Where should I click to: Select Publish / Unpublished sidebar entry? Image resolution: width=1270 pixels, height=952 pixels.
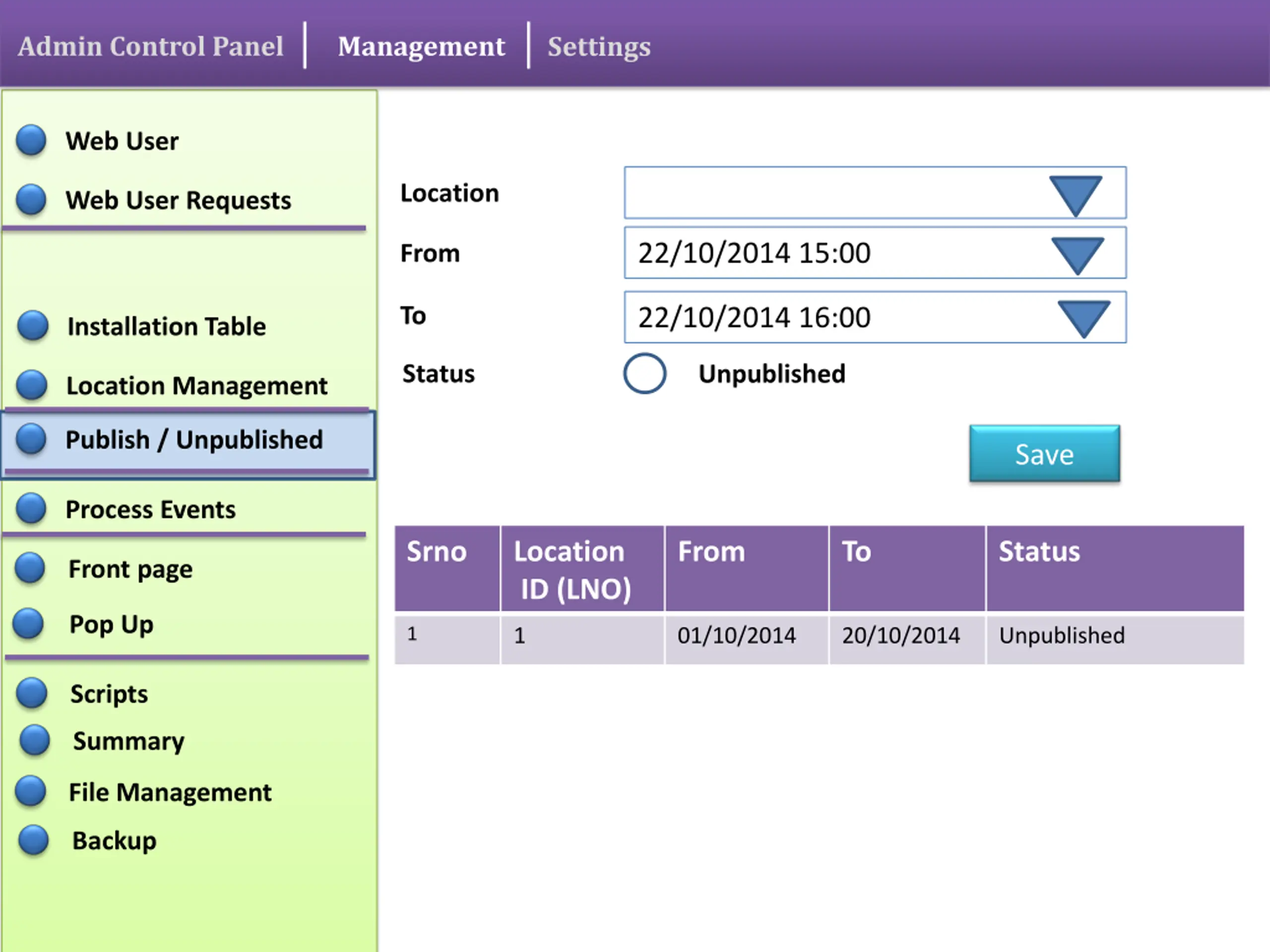193,440
